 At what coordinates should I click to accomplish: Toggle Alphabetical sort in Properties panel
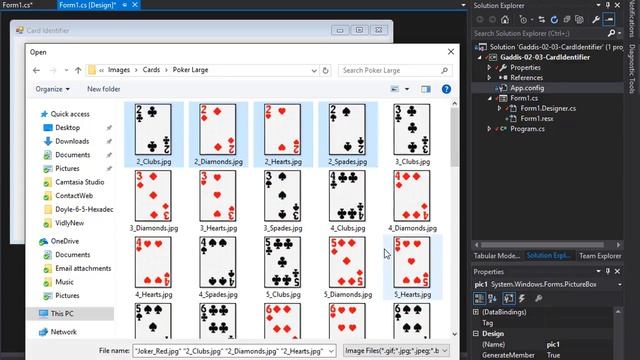click(x=492, y=298)
